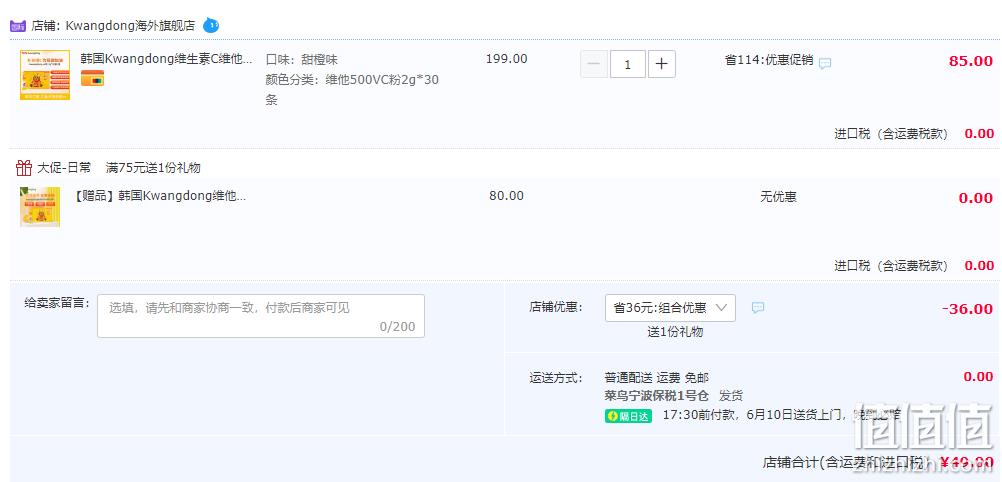1002x482 pixels.
Task: Click the 送1份礼物 text under dropdown
Action: pyautogui.click(x=675, y=332)
